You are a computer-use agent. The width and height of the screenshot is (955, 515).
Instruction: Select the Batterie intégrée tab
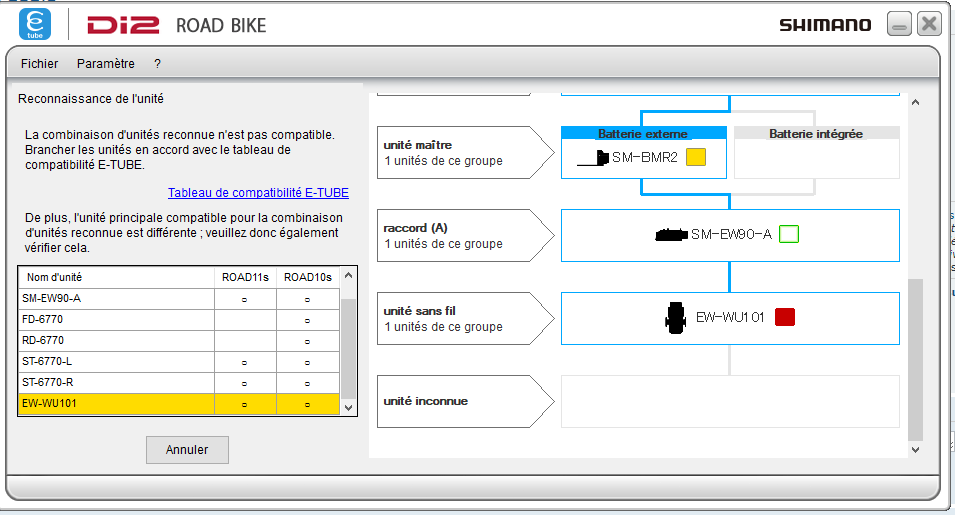coord(815,133)
